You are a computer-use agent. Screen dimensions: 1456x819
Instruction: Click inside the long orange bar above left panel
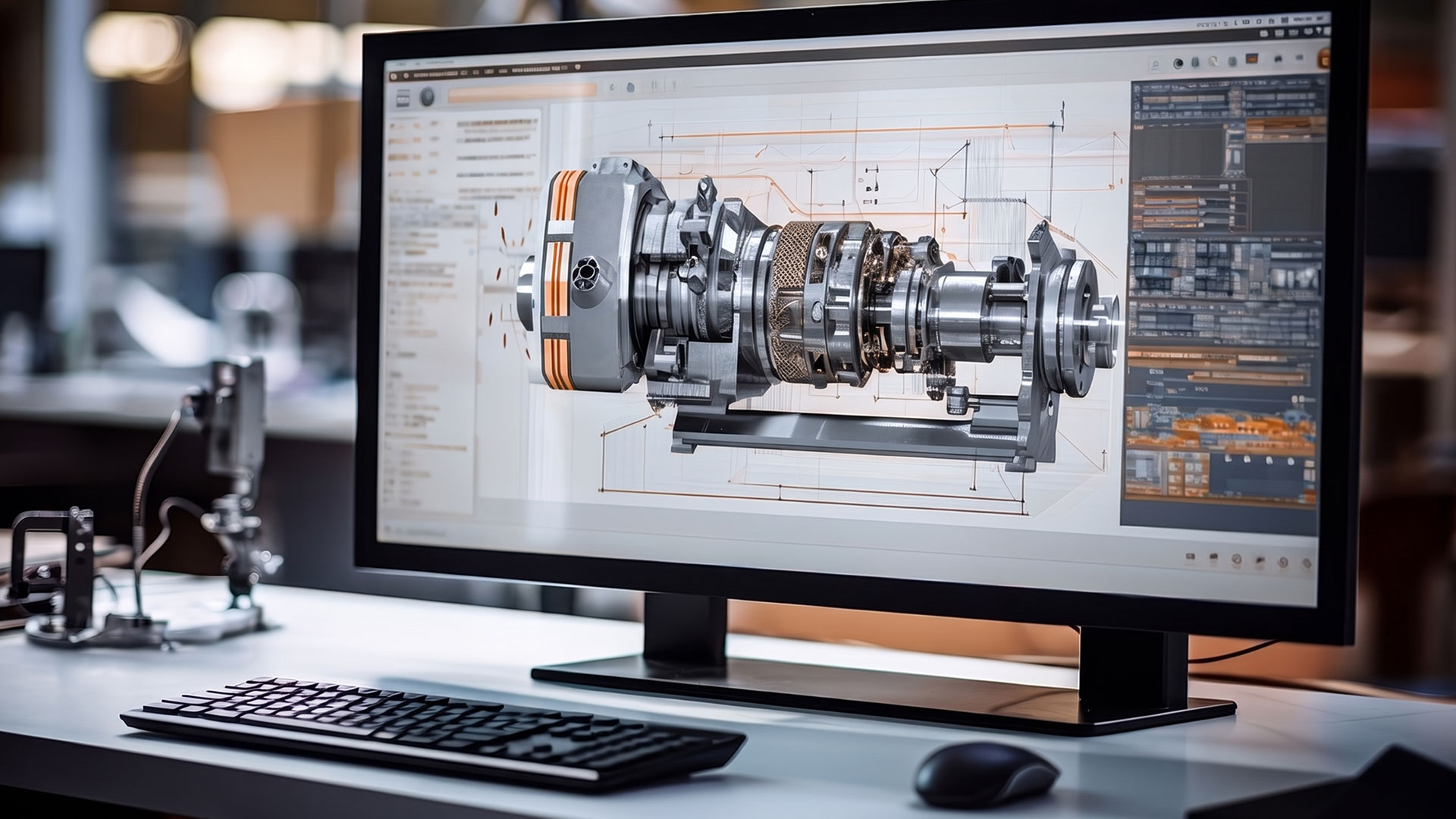(x=522, y=93)
